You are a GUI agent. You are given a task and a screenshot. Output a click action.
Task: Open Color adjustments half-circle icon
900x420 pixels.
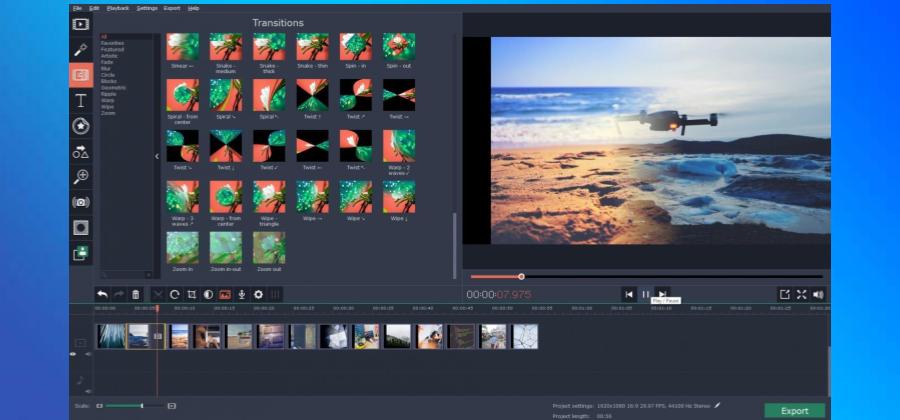coord(208,294)
